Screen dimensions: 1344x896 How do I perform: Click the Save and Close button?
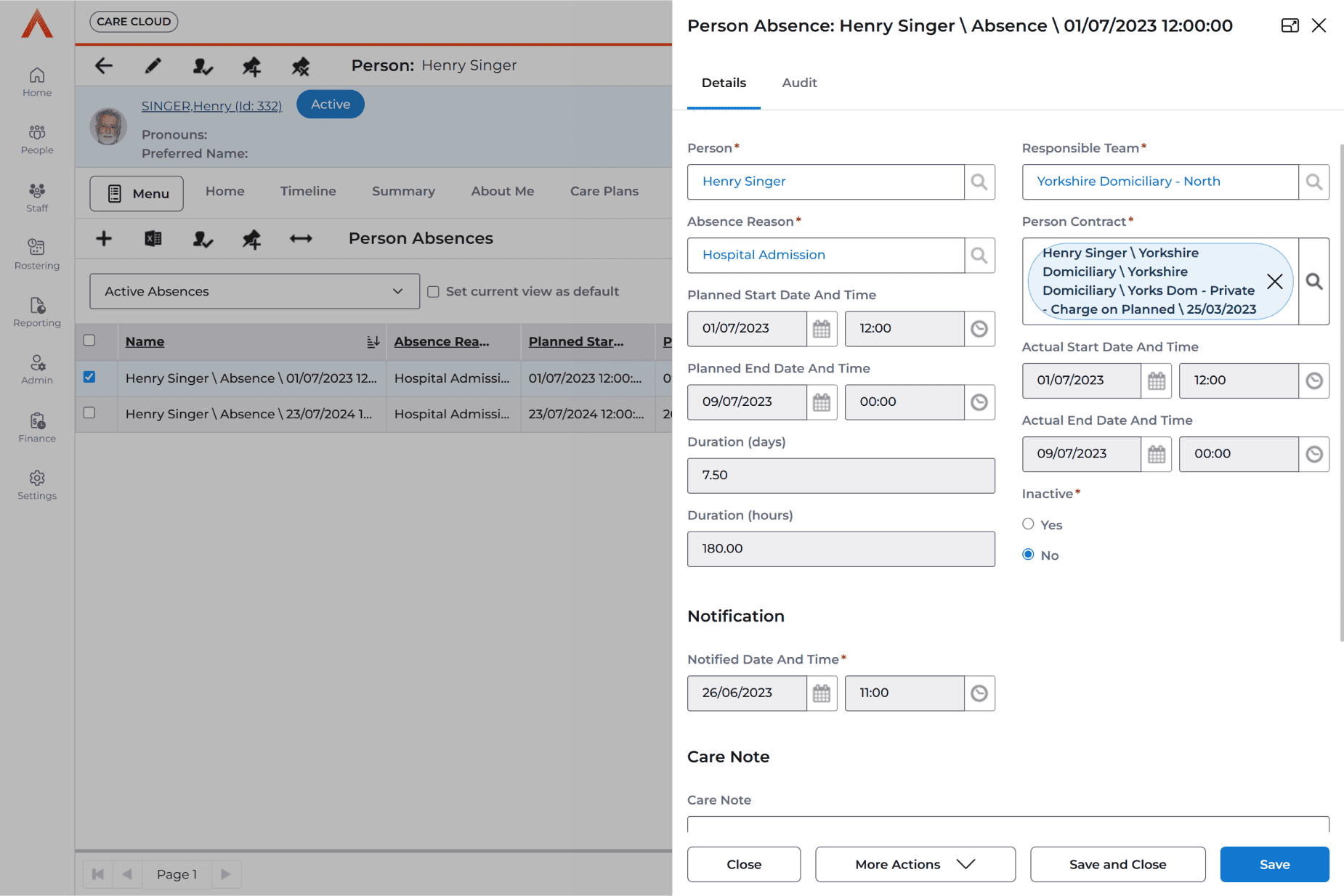pos(1117,864)
